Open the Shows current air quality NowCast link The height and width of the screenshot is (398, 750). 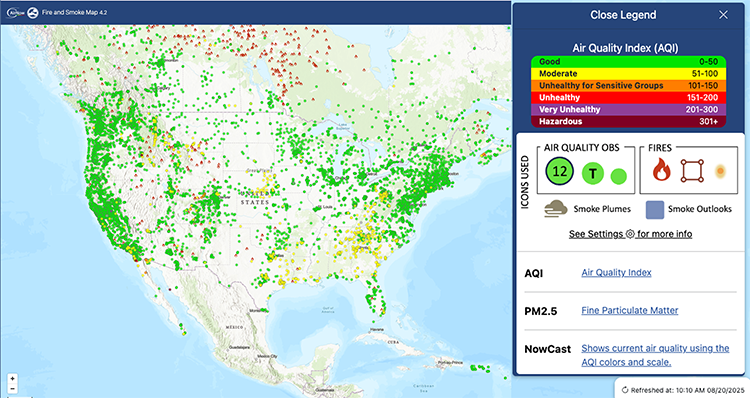pyautogui.click(x=655, y=355)
